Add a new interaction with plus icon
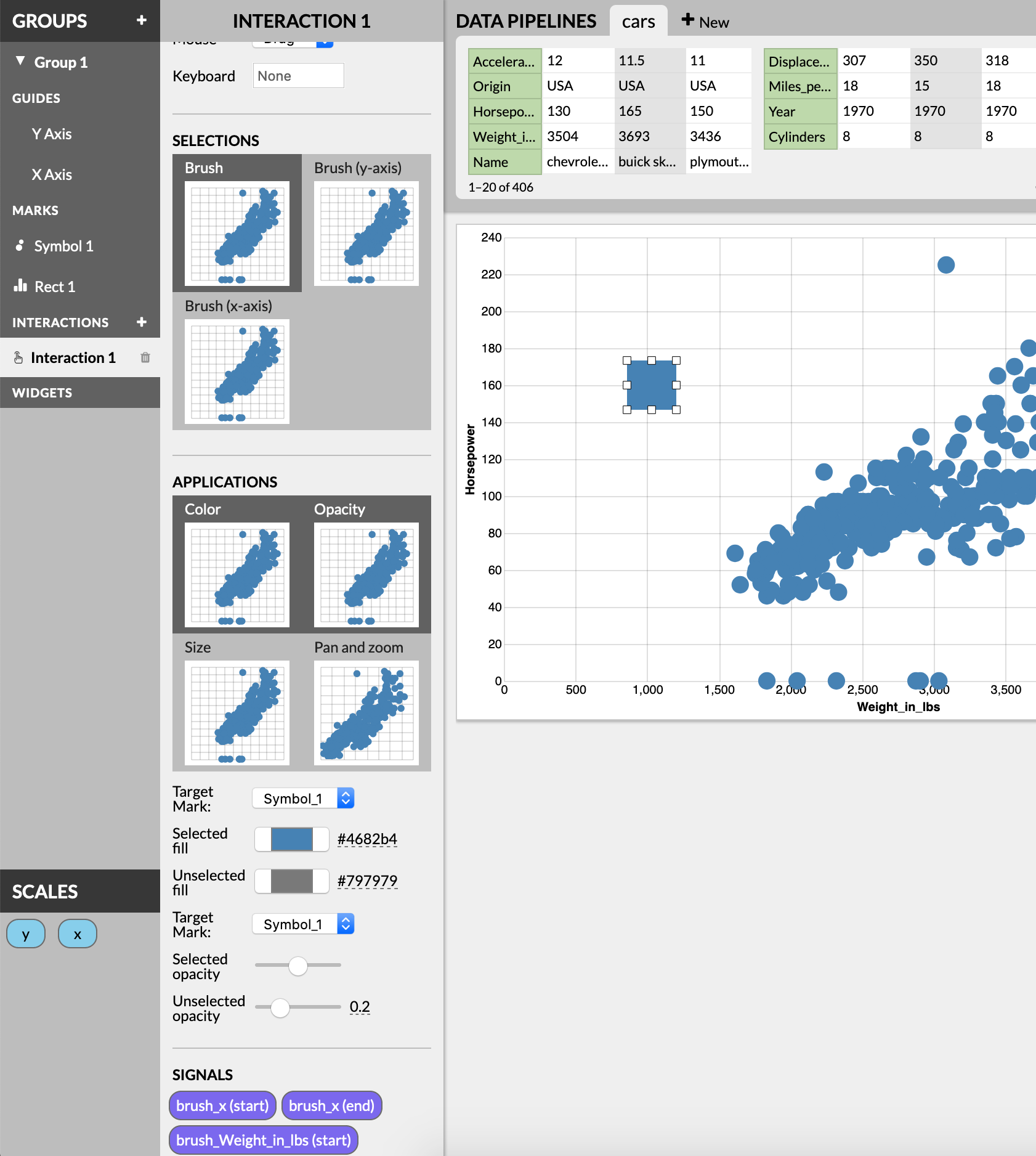The width and height of the screenshot is (1036, 1156). 142,322
